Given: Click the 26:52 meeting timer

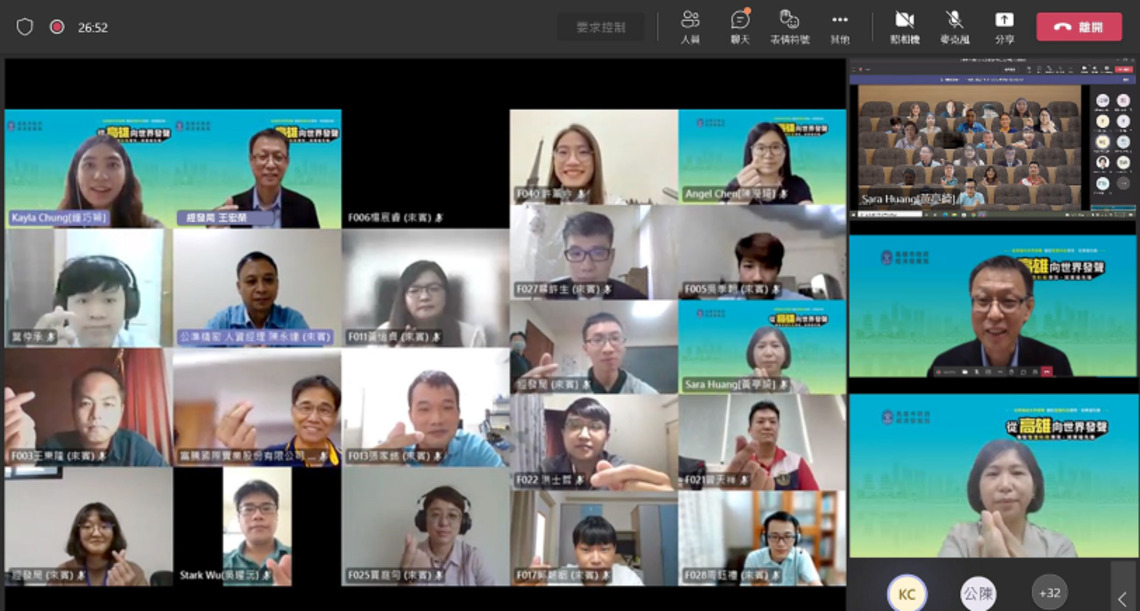Looking at the screenshot, I should point(93,28).
